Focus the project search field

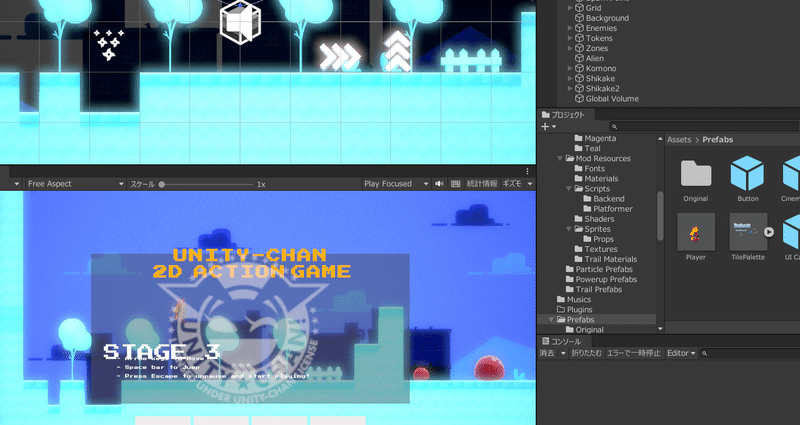point(704,127)
